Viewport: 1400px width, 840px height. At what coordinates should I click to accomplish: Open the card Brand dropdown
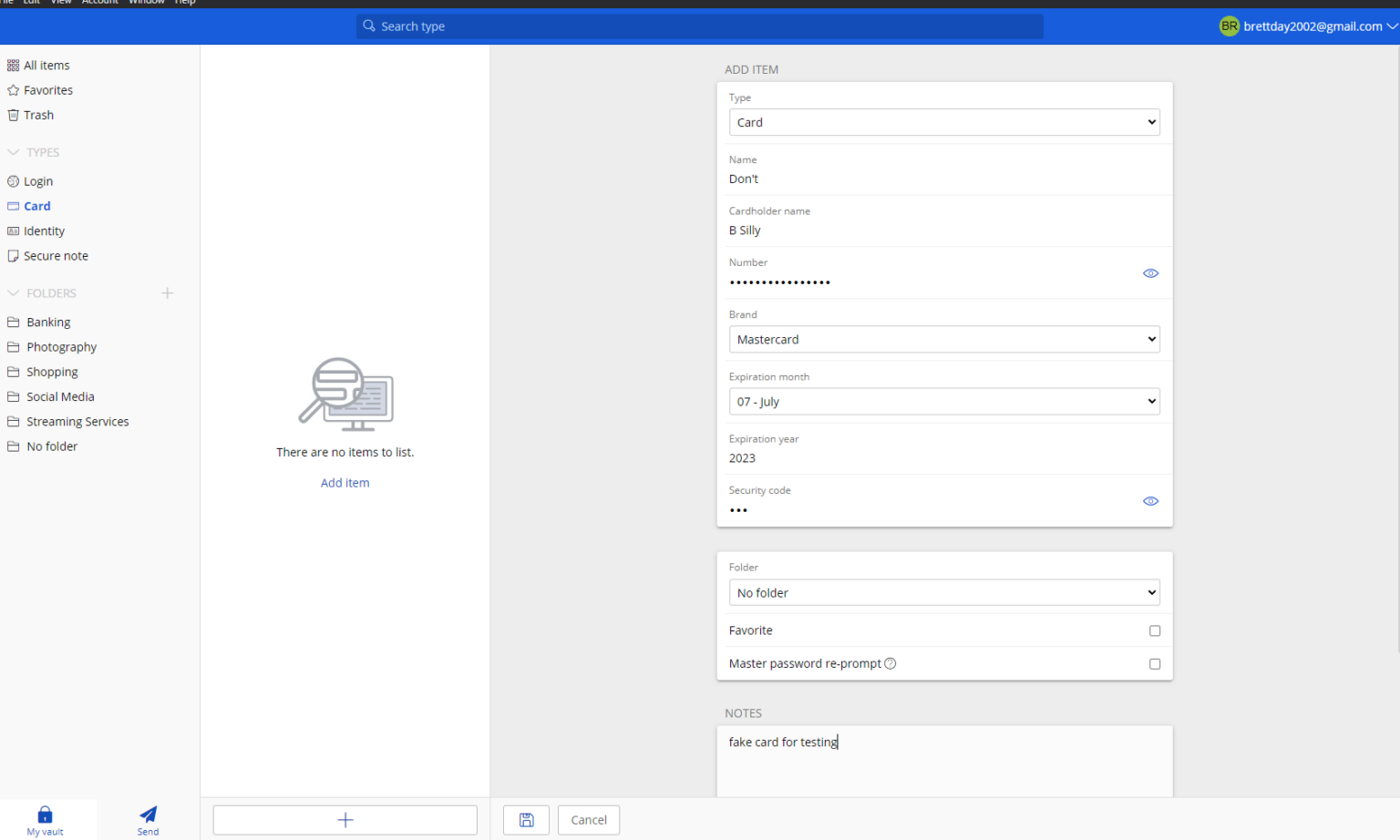[943, 339]
